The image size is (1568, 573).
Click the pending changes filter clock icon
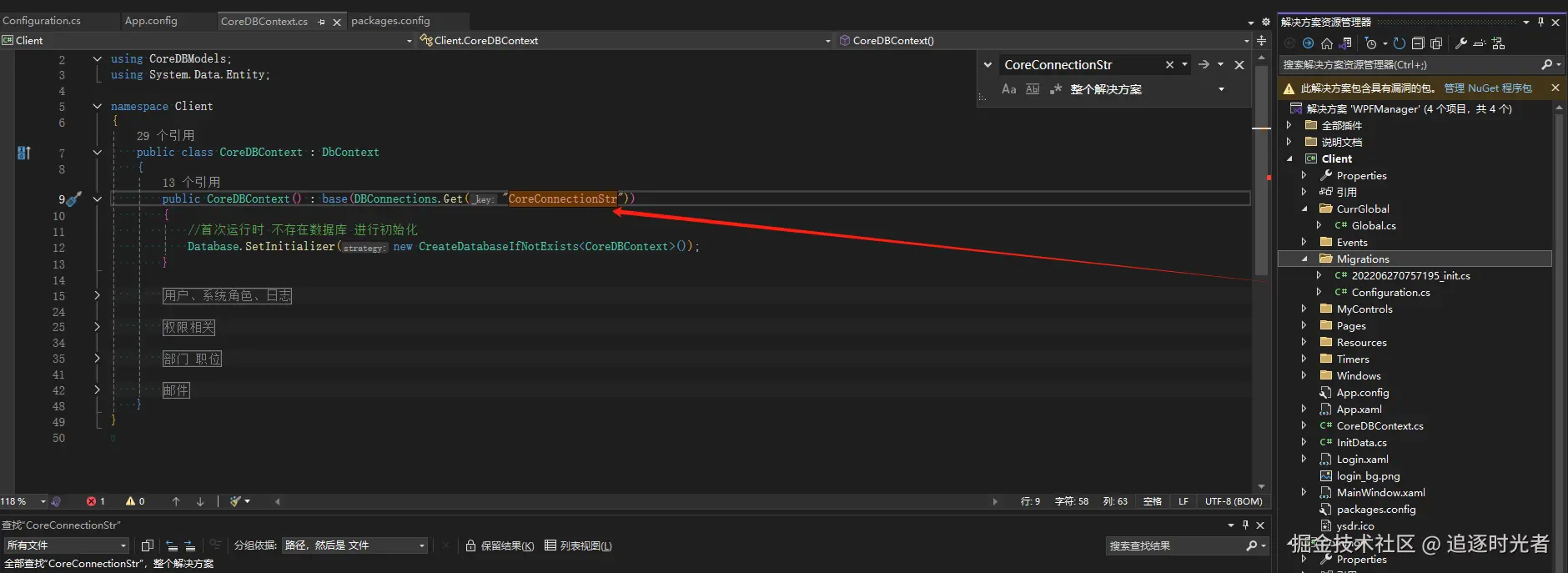(1370, 43)
